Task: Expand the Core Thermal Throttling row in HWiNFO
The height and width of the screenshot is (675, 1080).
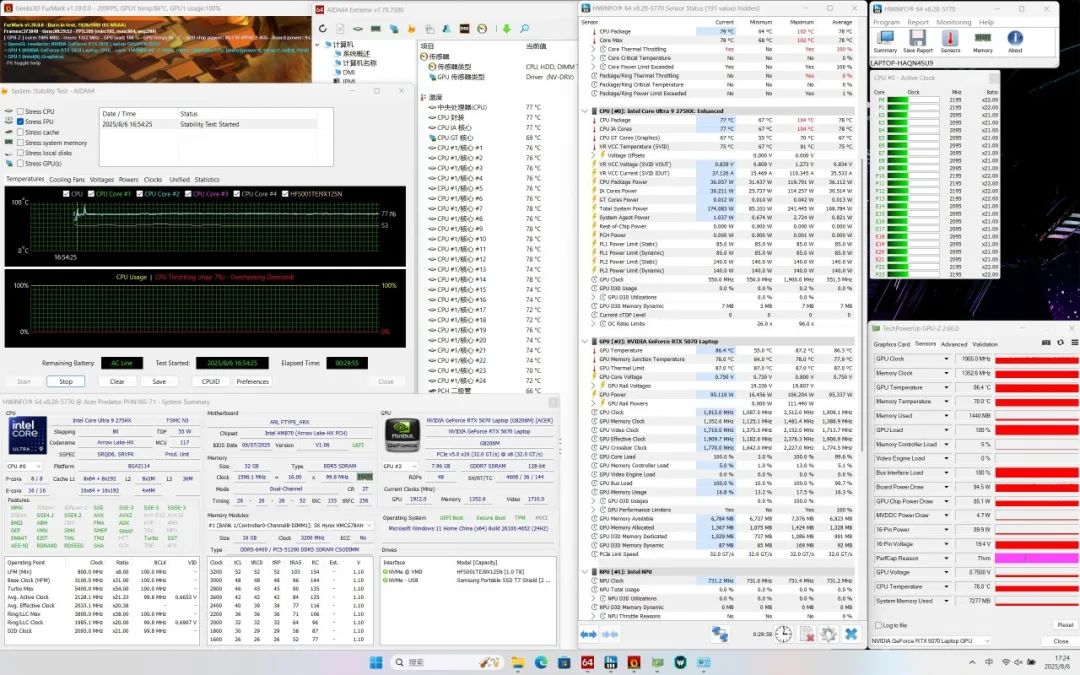Action: point(594,50)
